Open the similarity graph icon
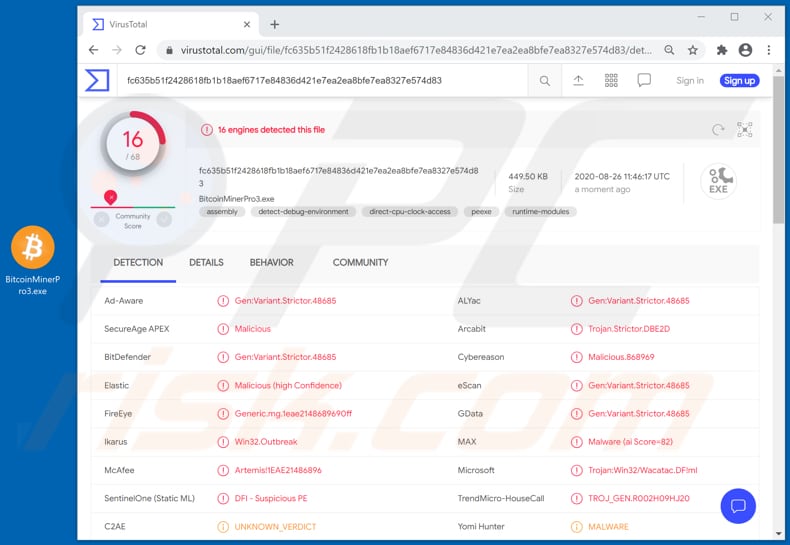Viewport: 790px width, 545px height. coord(745,130)
